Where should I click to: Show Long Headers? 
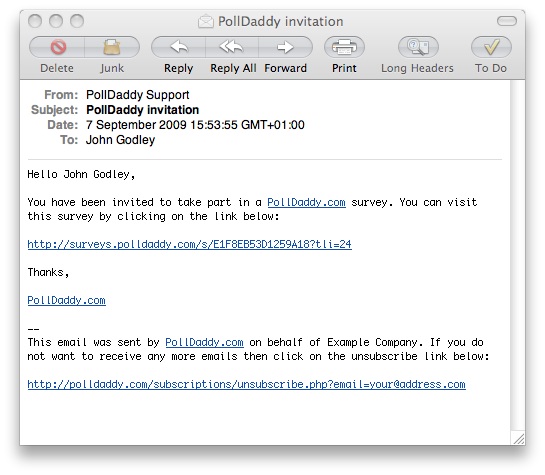[x=418, y=47]
